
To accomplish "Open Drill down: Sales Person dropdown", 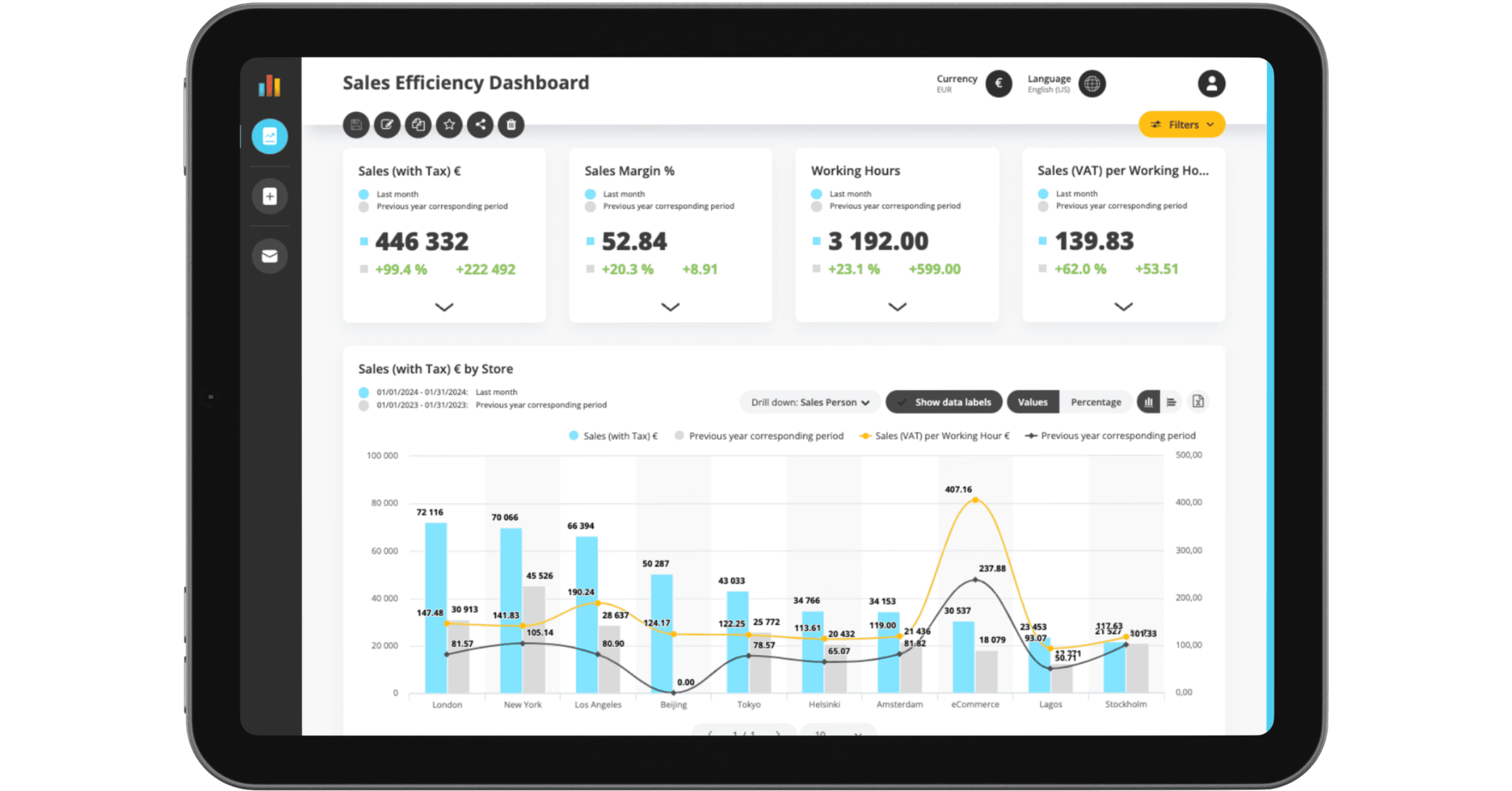I will [809, 402].
